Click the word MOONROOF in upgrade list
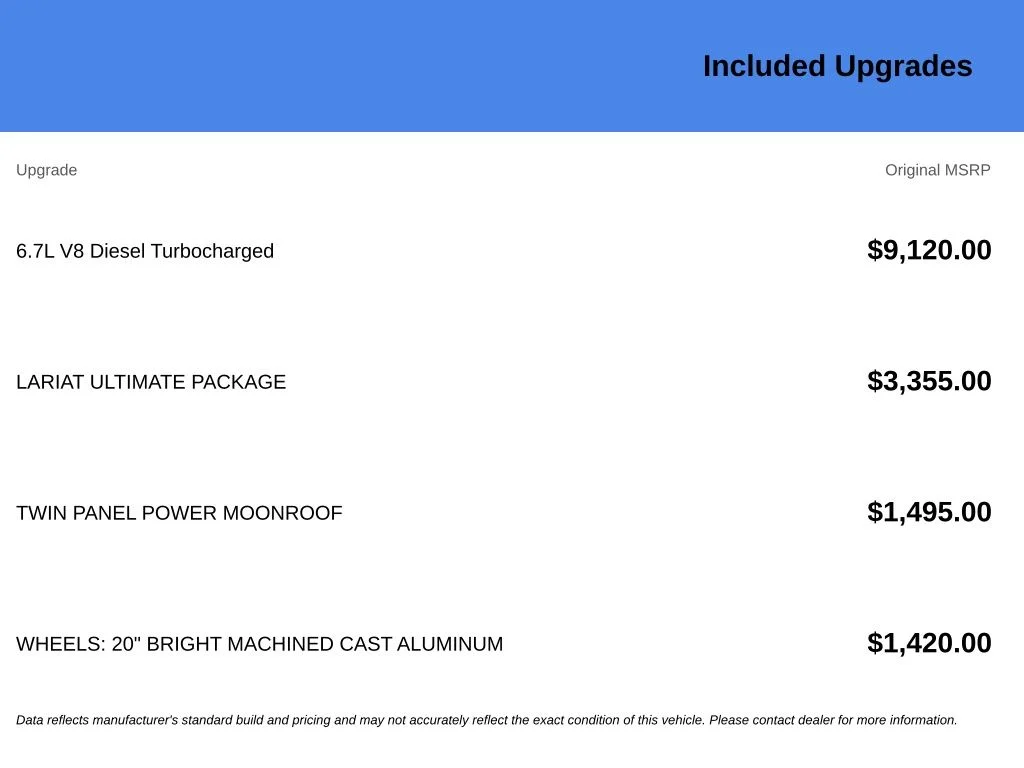 (x=282, y=513)
